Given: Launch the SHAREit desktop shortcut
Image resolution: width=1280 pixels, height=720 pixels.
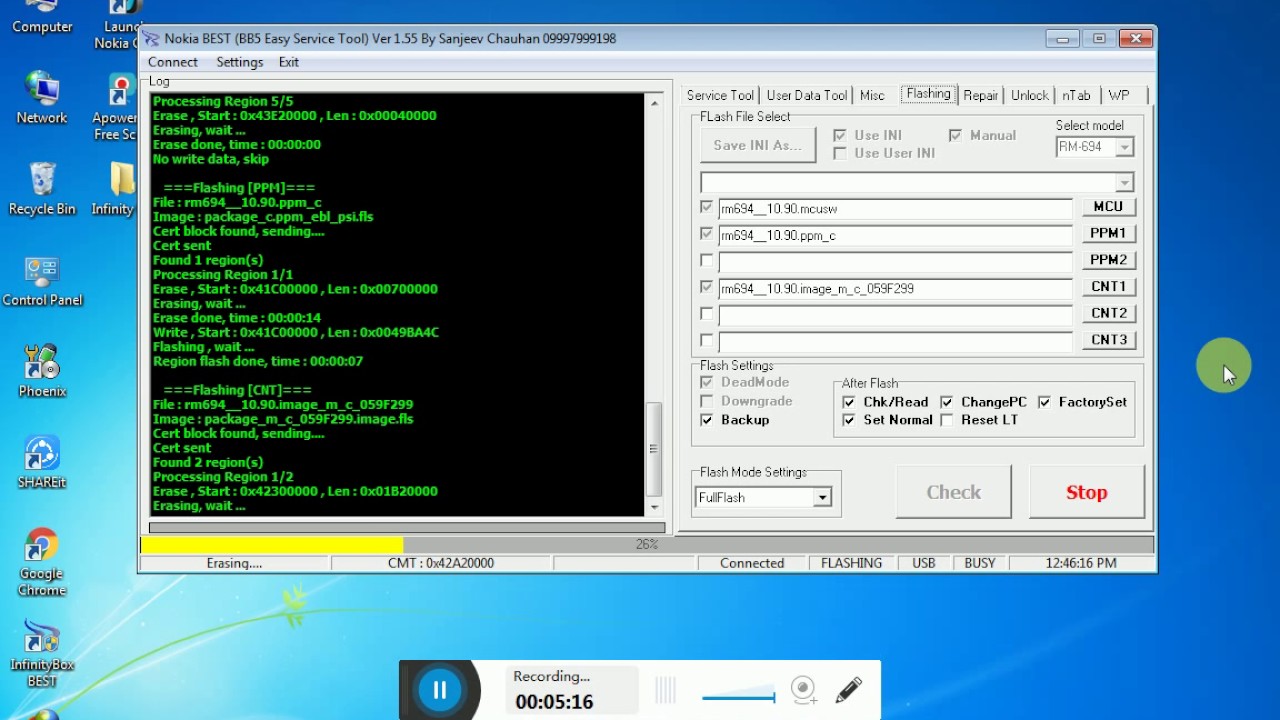Looking at the screenshot, I should pos(42,462).
